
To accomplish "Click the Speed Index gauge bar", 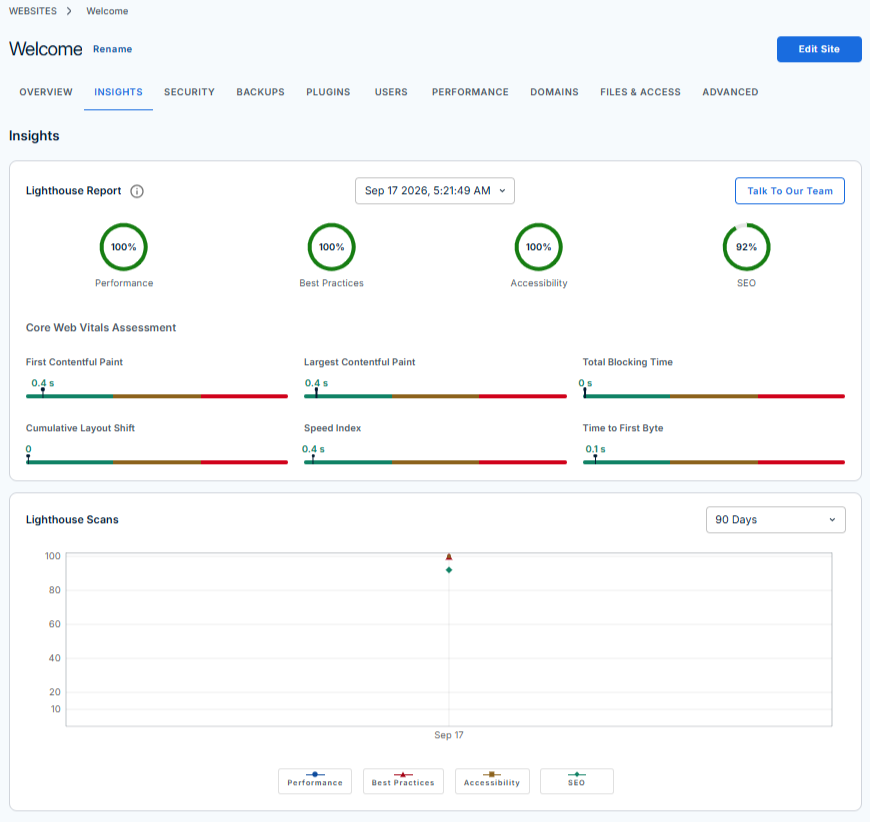I will pos(436,462).
